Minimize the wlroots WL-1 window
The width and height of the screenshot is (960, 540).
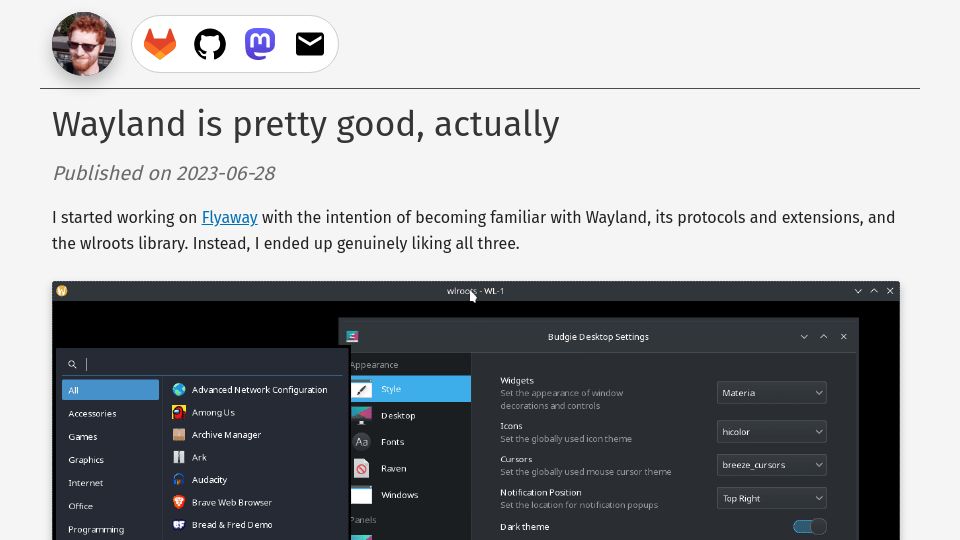(x=858, y=291)
